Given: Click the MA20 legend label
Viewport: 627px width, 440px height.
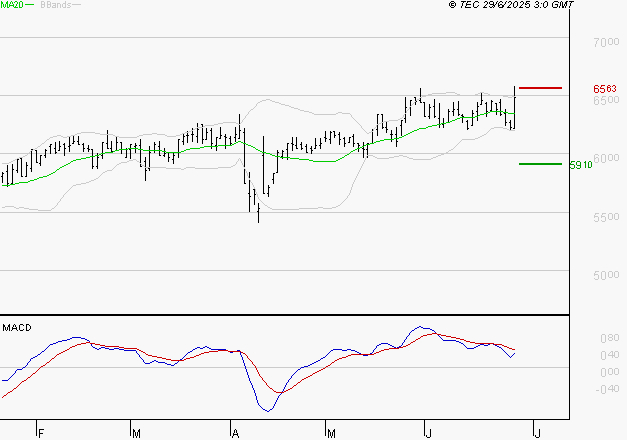Looking at the screenshot, I should 11,5.
